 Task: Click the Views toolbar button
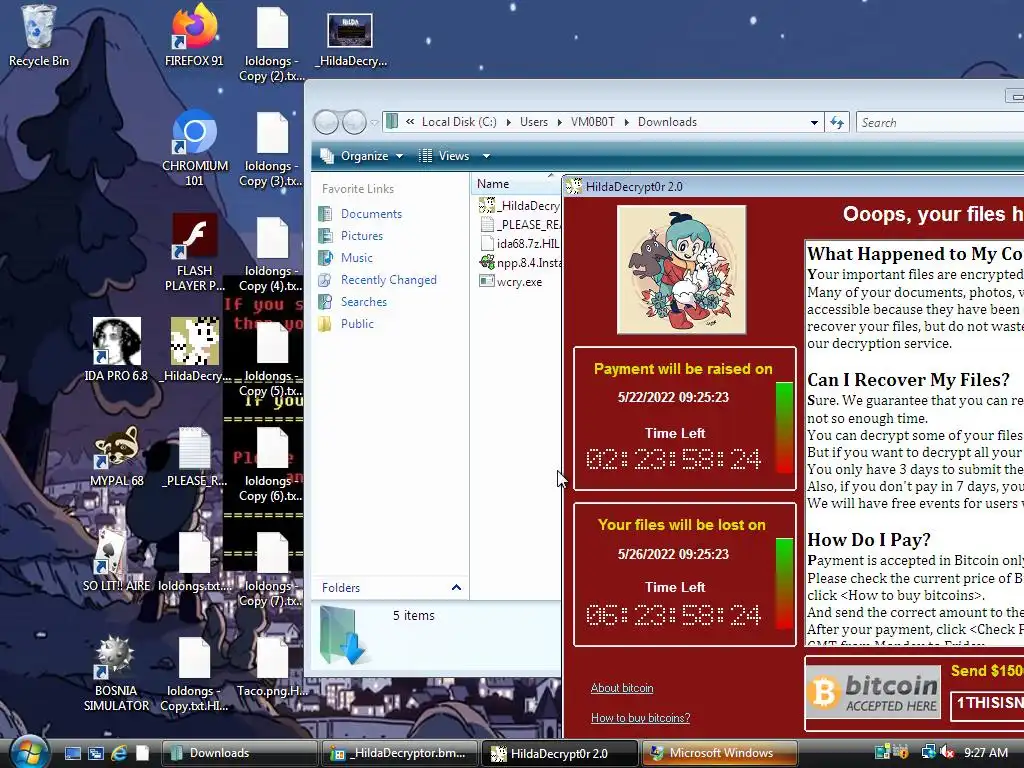[445, 156]
